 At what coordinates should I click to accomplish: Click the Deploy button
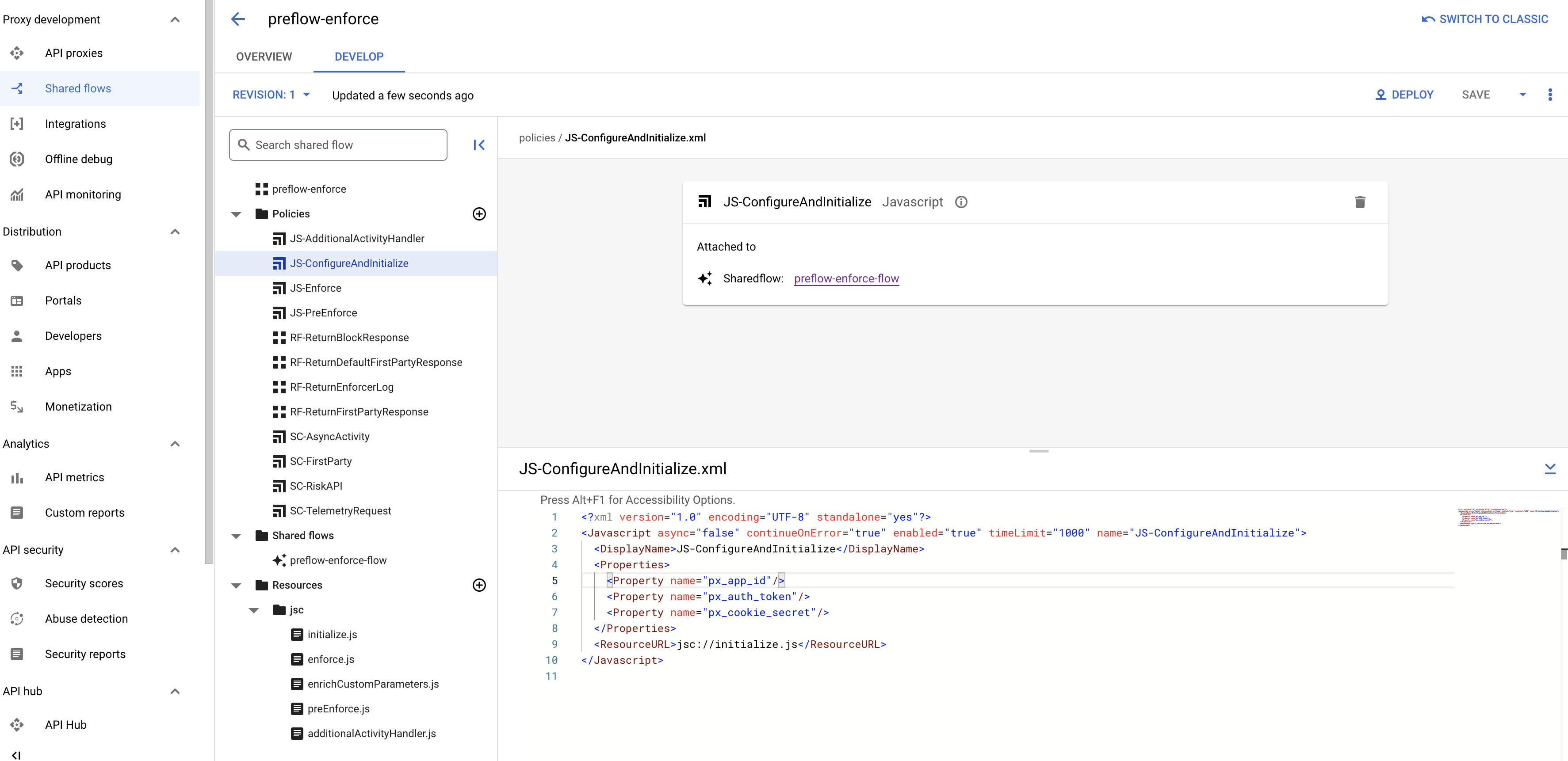coord(1404,94)
